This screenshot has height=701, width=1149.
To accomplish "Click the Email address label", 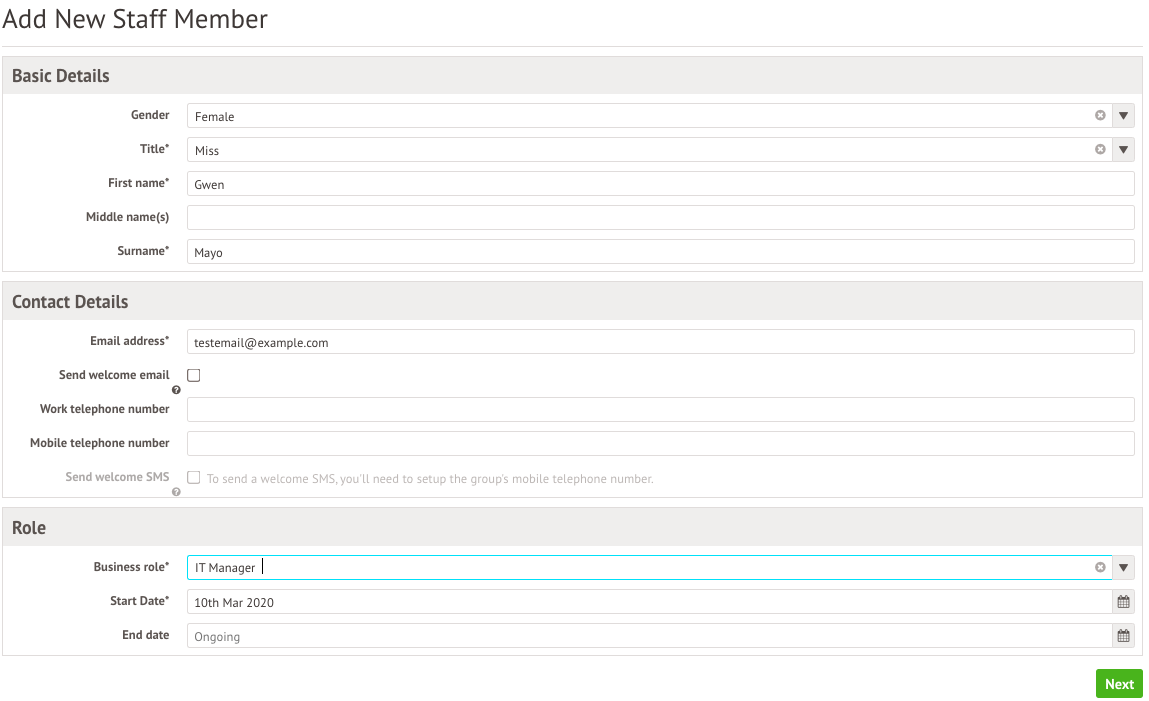I will [130, 341].
